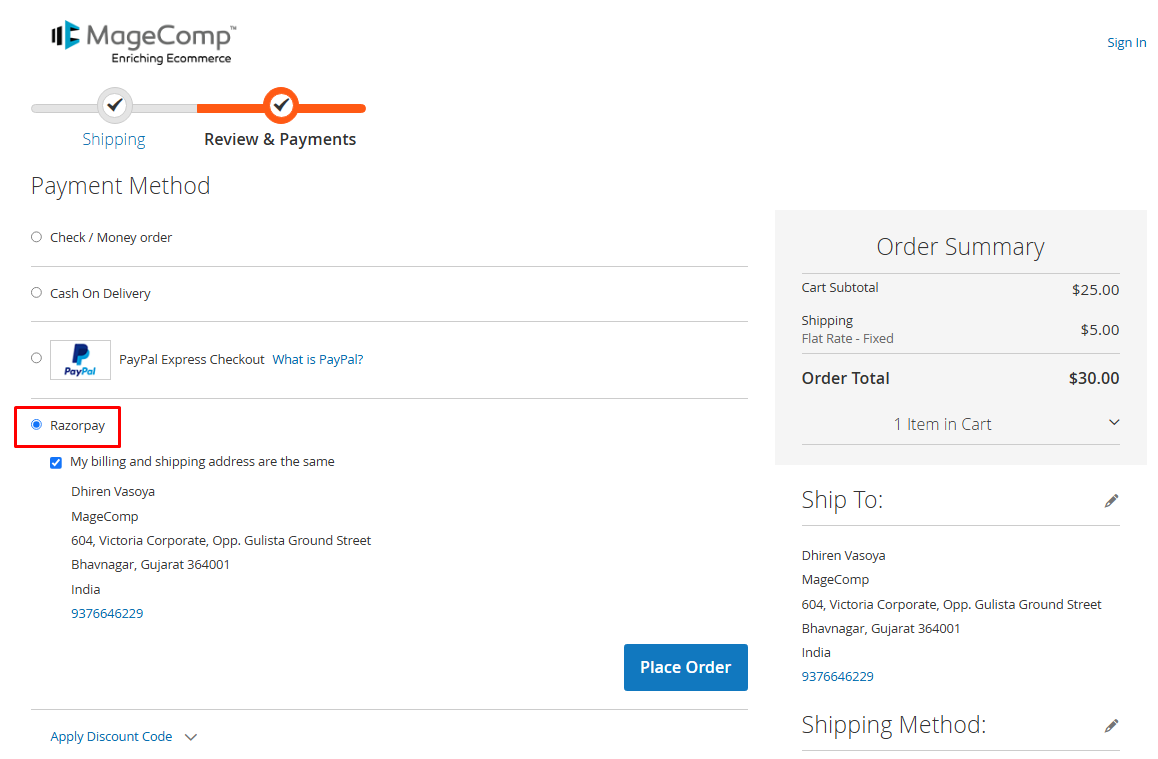Select Check / Money order payment
1158x759 pixels.
37,237
